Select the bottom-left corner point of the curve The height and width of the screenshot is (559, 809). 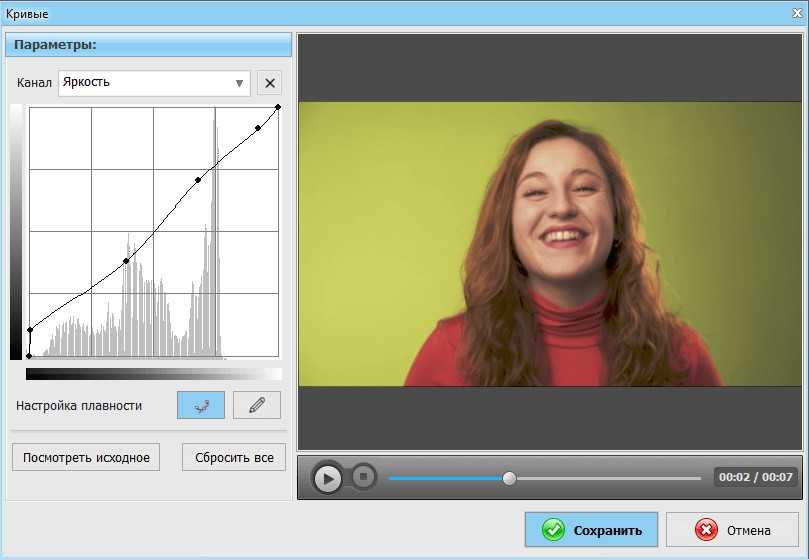pos(29,355)
